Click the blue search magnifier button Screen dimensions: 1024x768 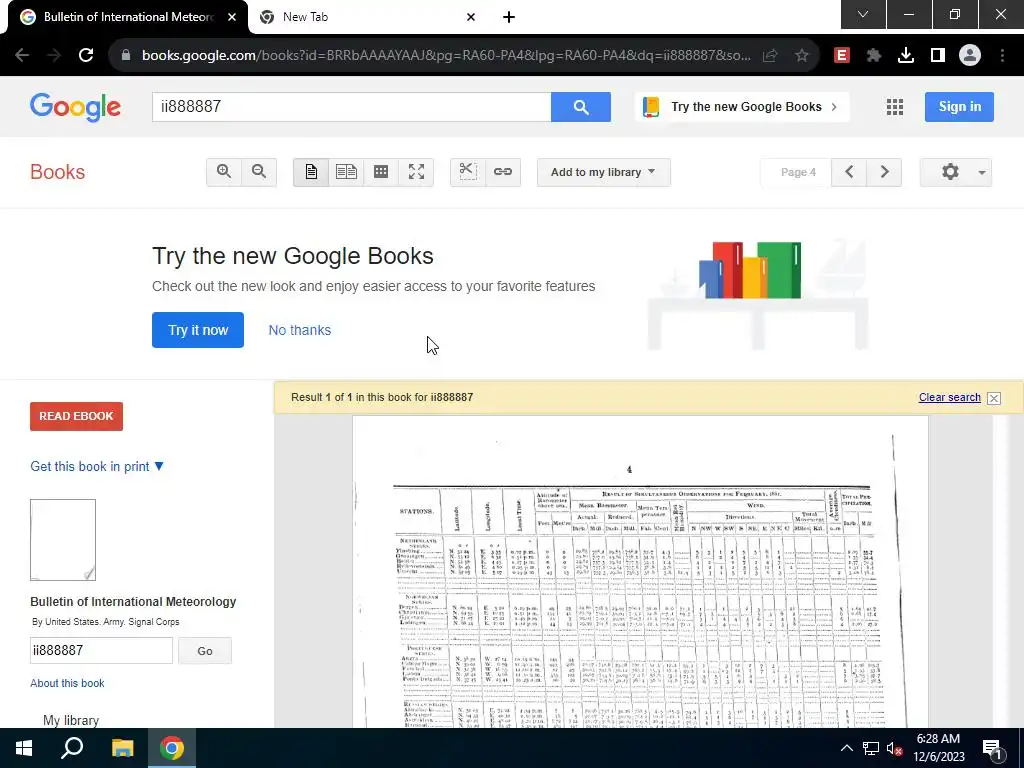[581, 106]
